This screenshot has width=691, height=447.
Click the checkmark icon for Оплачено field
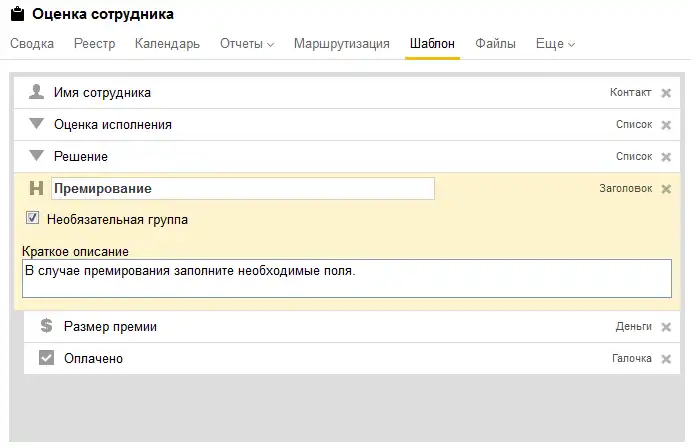coord(46,358)
